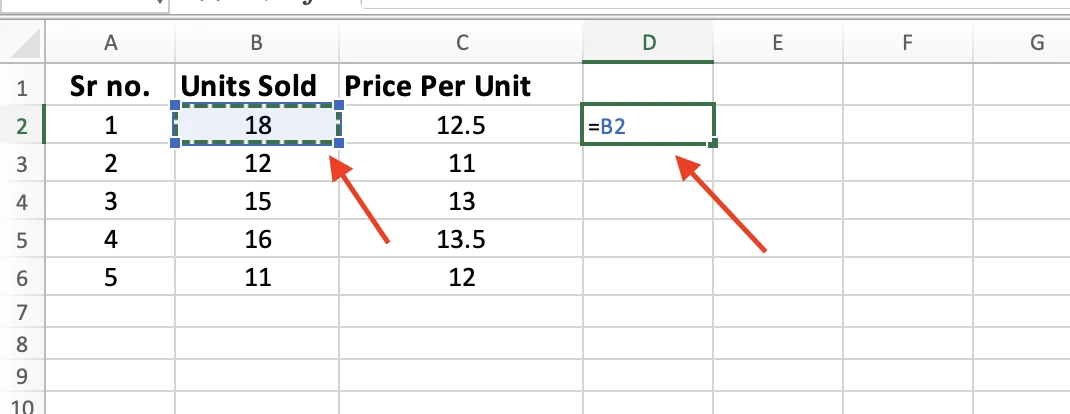Screen dimensions: 1070x414
Task: Click the Units Sold value 16
Action: tap(257, 239)
